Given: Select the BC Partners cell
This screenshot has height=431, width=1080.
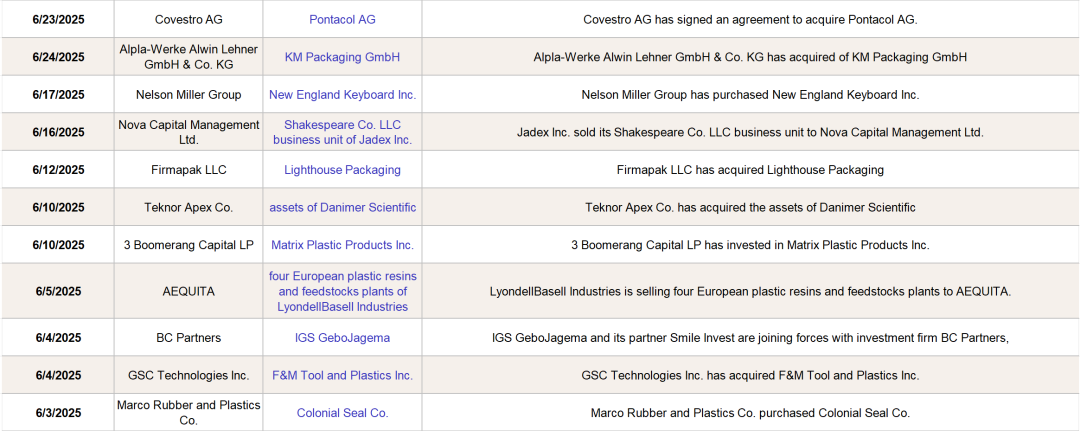Looking at the screenshot, I should coord(189,338).
